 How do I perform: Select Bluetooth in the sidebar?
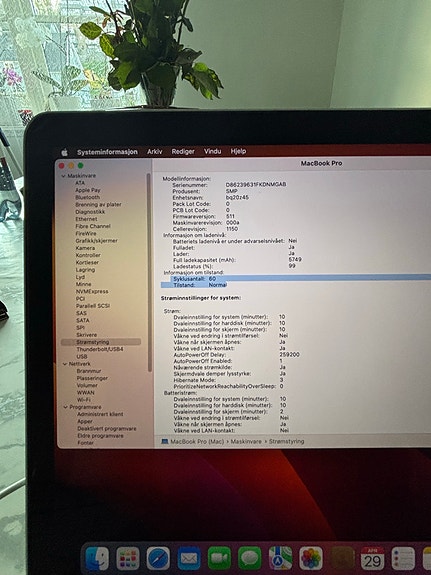coord(87,197)
